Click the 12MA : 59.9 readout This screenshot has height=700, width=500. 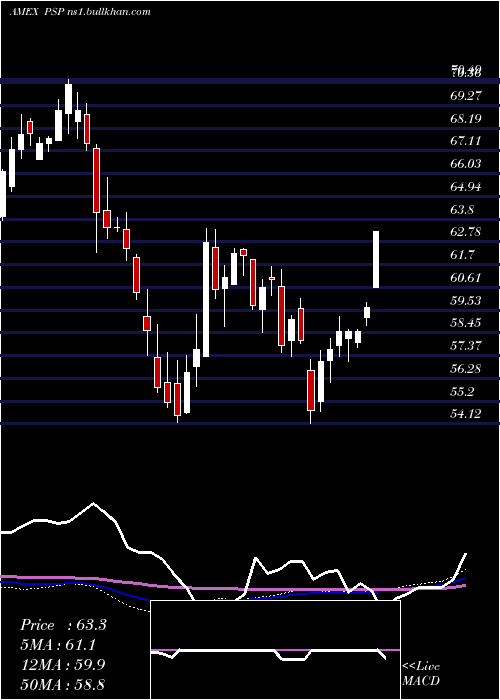63,665
